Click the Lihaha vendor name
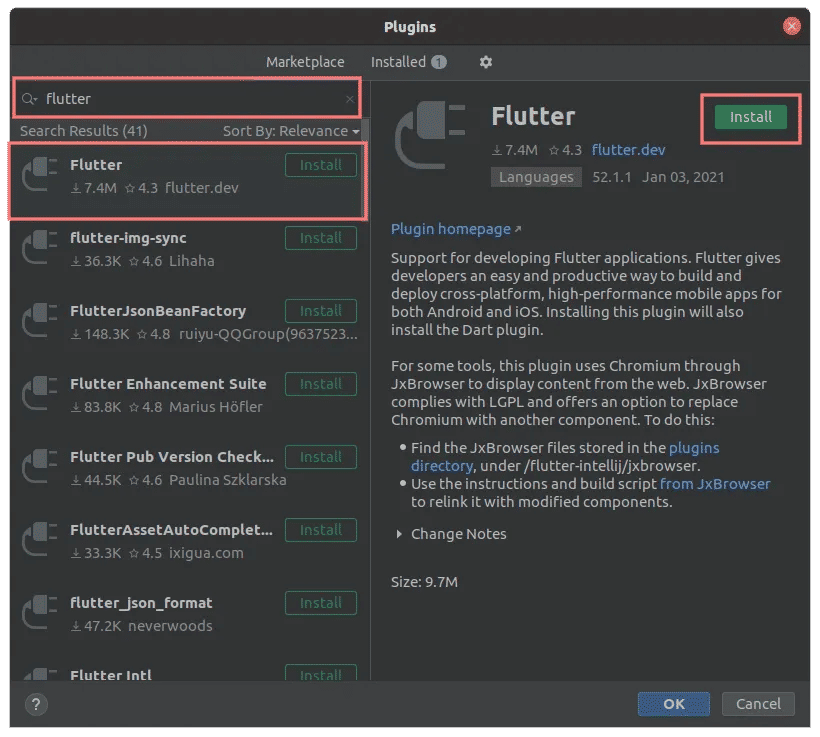Image resolution: width=820 pixels, height=737 pixels. (191, 261)
